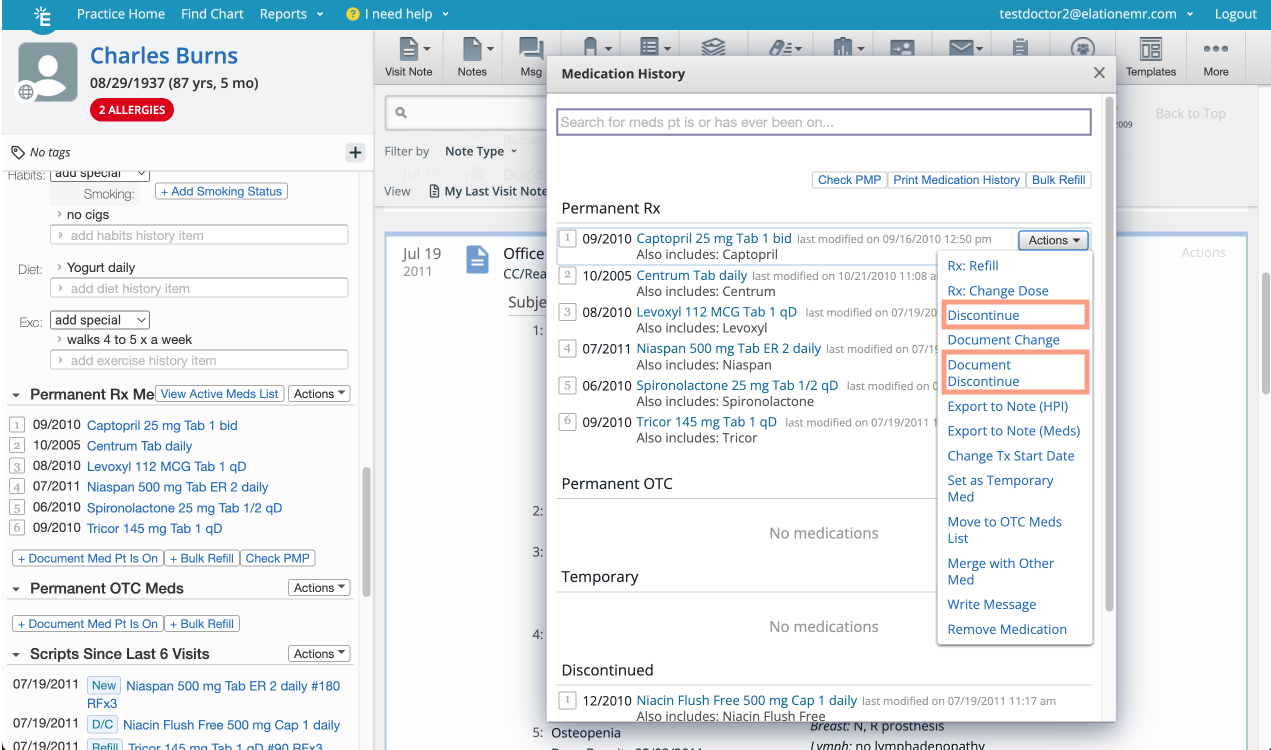The image size is (1271, 750).
Task: Click the people group circle toolbar icon
Action: 1082,47
